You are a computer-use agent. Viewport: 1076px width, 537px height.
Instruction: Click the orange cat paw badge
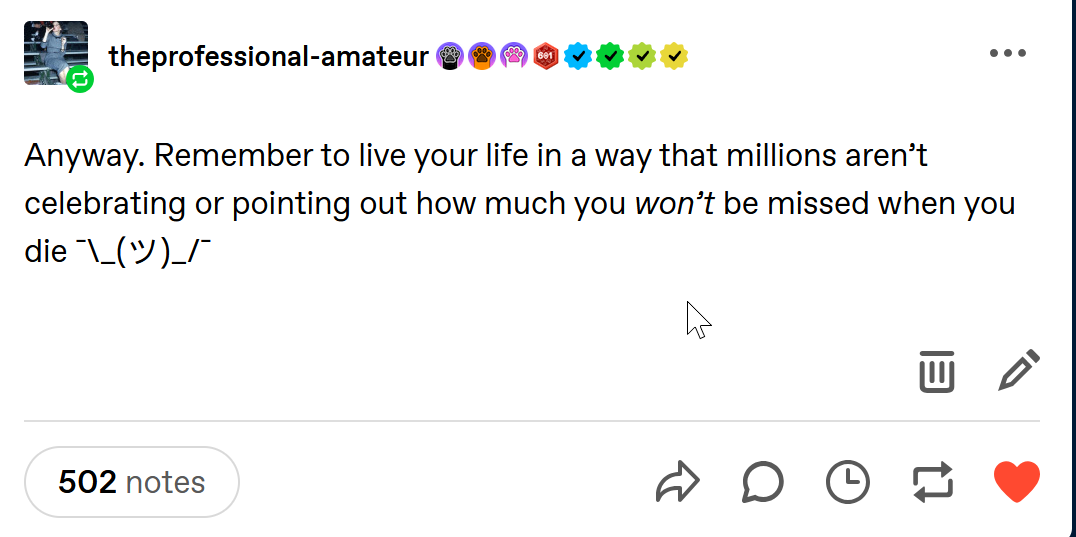481,57
